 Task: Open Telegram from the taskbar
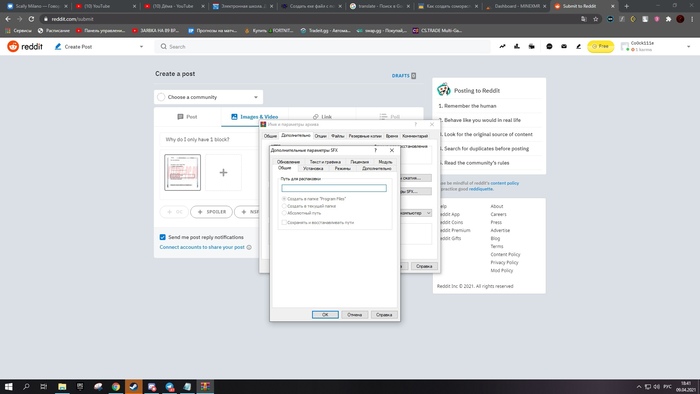170,386
